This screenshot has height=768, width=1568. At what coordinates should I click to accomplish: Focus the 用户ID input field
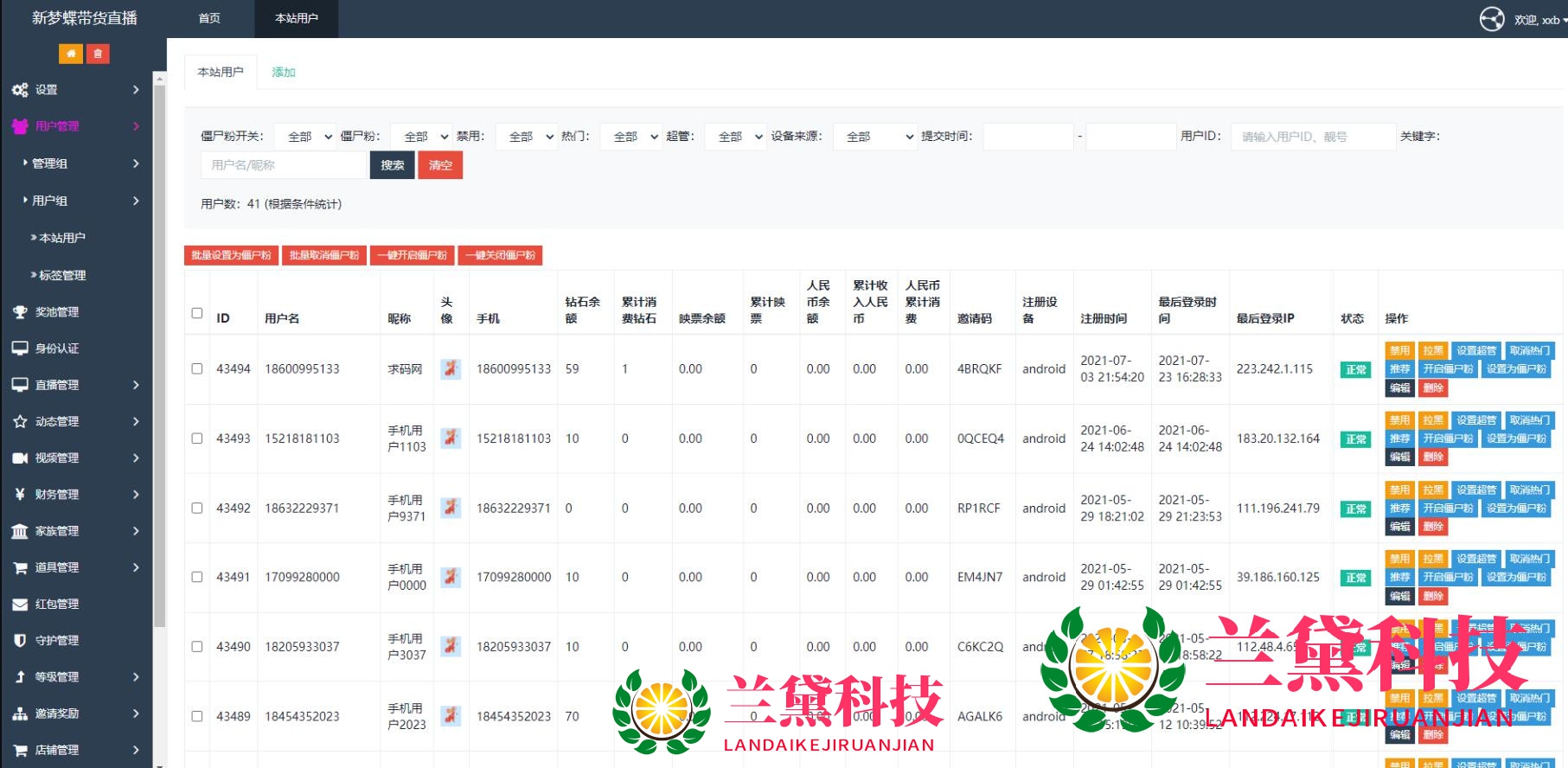(1312, 137)
